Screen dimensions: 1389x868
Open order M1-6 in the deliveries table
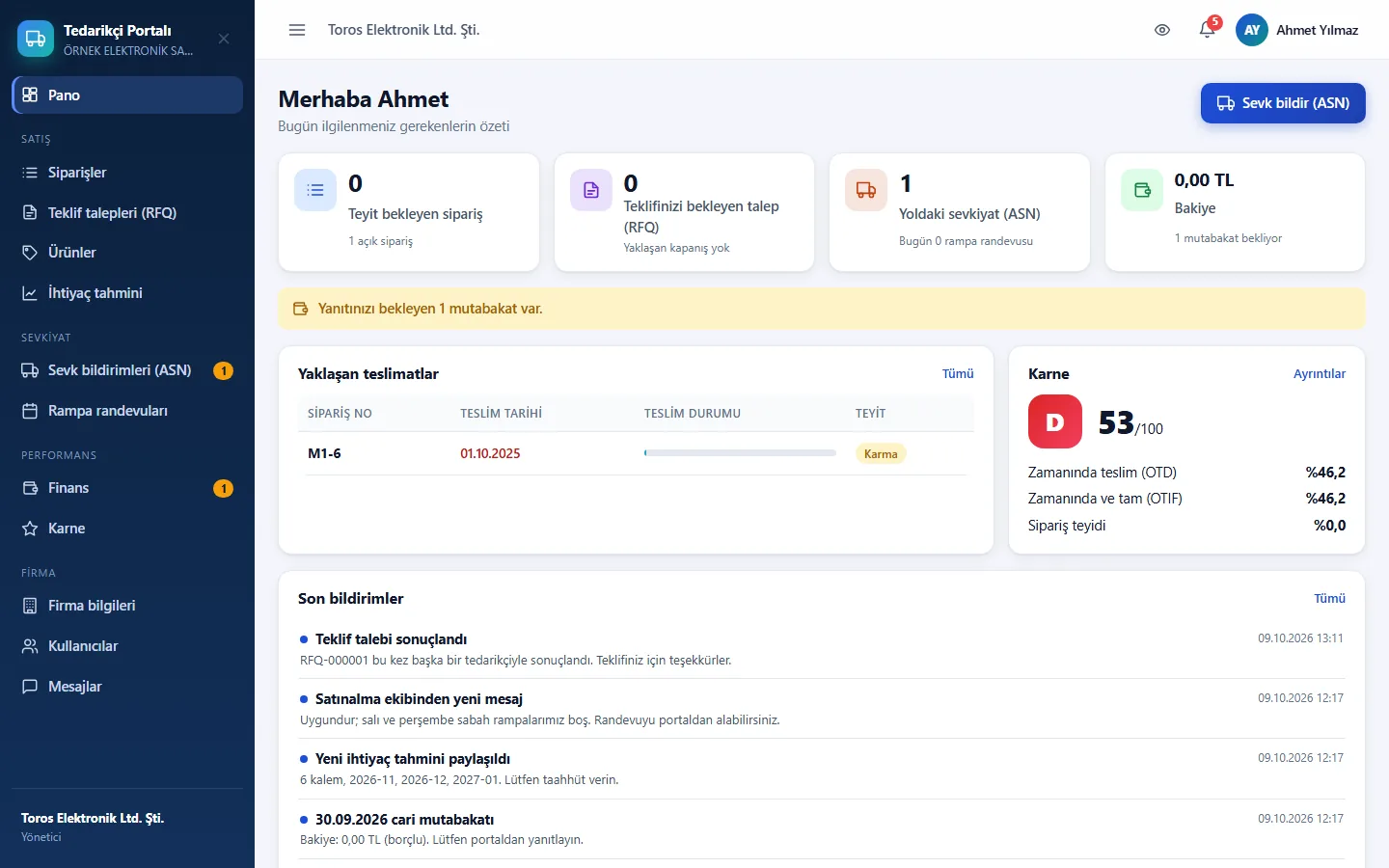coord(324,453)
